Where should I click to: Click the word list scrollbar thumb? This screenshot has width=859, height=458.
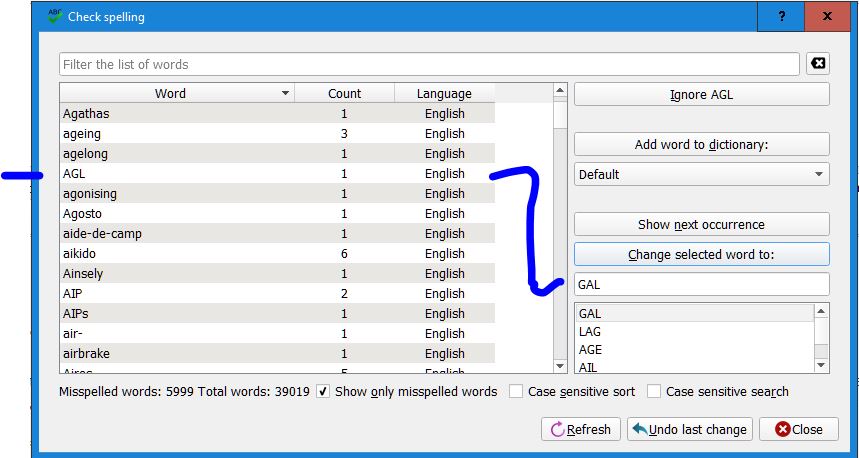(x=560, y=113)
